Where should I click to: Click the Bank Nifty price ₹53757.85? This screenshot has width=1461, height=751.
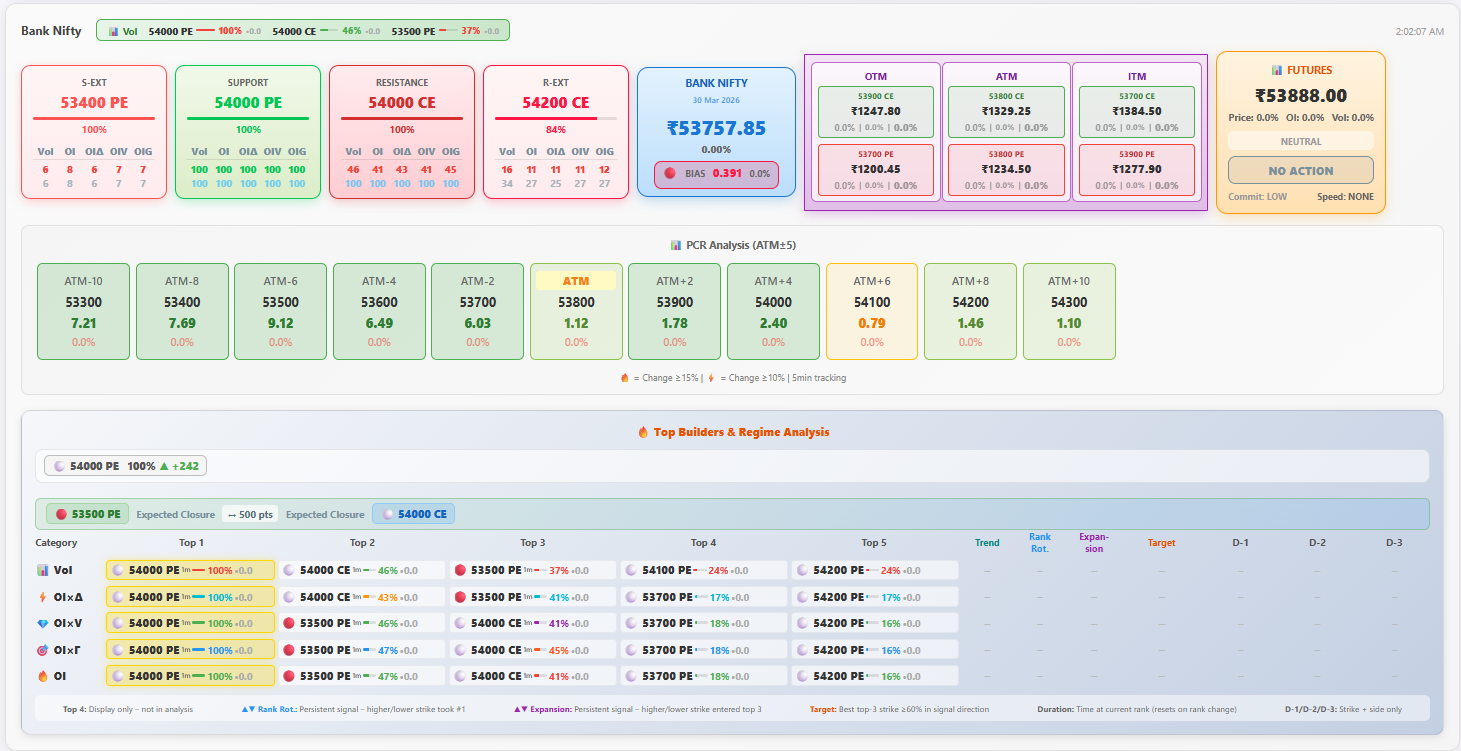[x=716, y=127]
